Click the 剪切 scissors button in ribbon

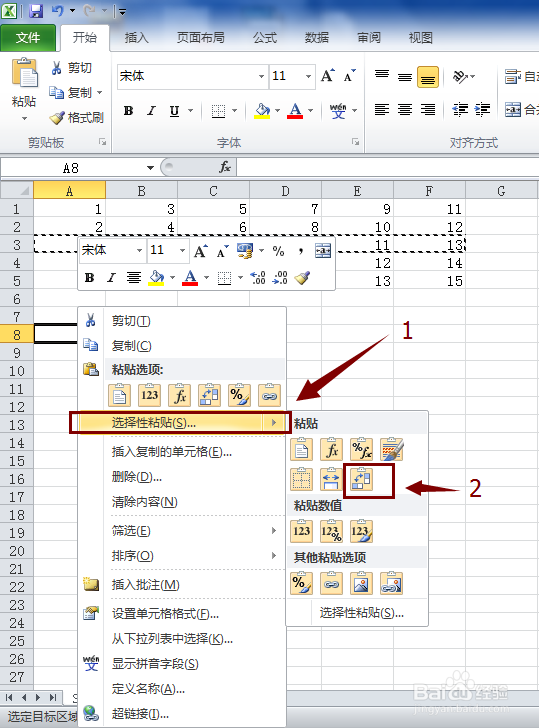pyautogui.click(x=71, y=68)
